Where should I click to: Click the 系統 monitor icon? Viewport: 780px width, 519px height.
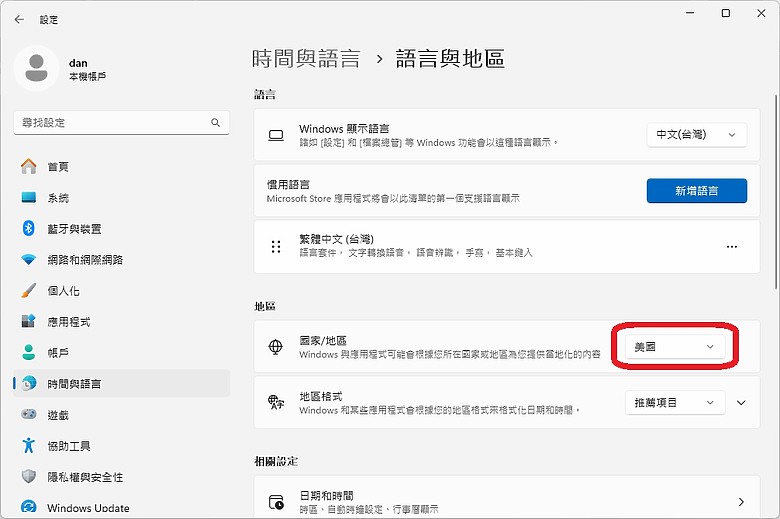(29, 198)
